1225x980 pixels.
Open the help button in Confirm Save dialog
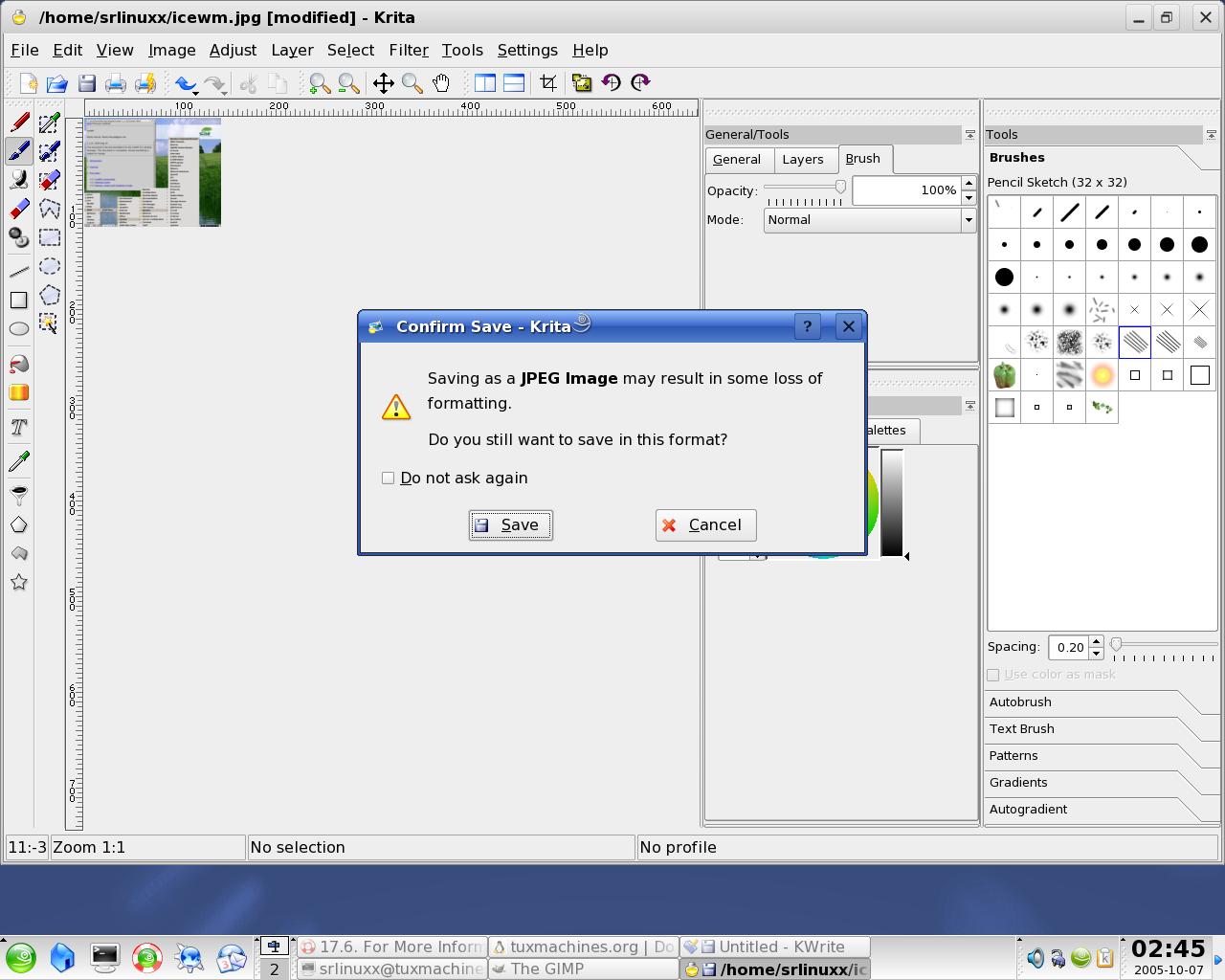point(807,326)
